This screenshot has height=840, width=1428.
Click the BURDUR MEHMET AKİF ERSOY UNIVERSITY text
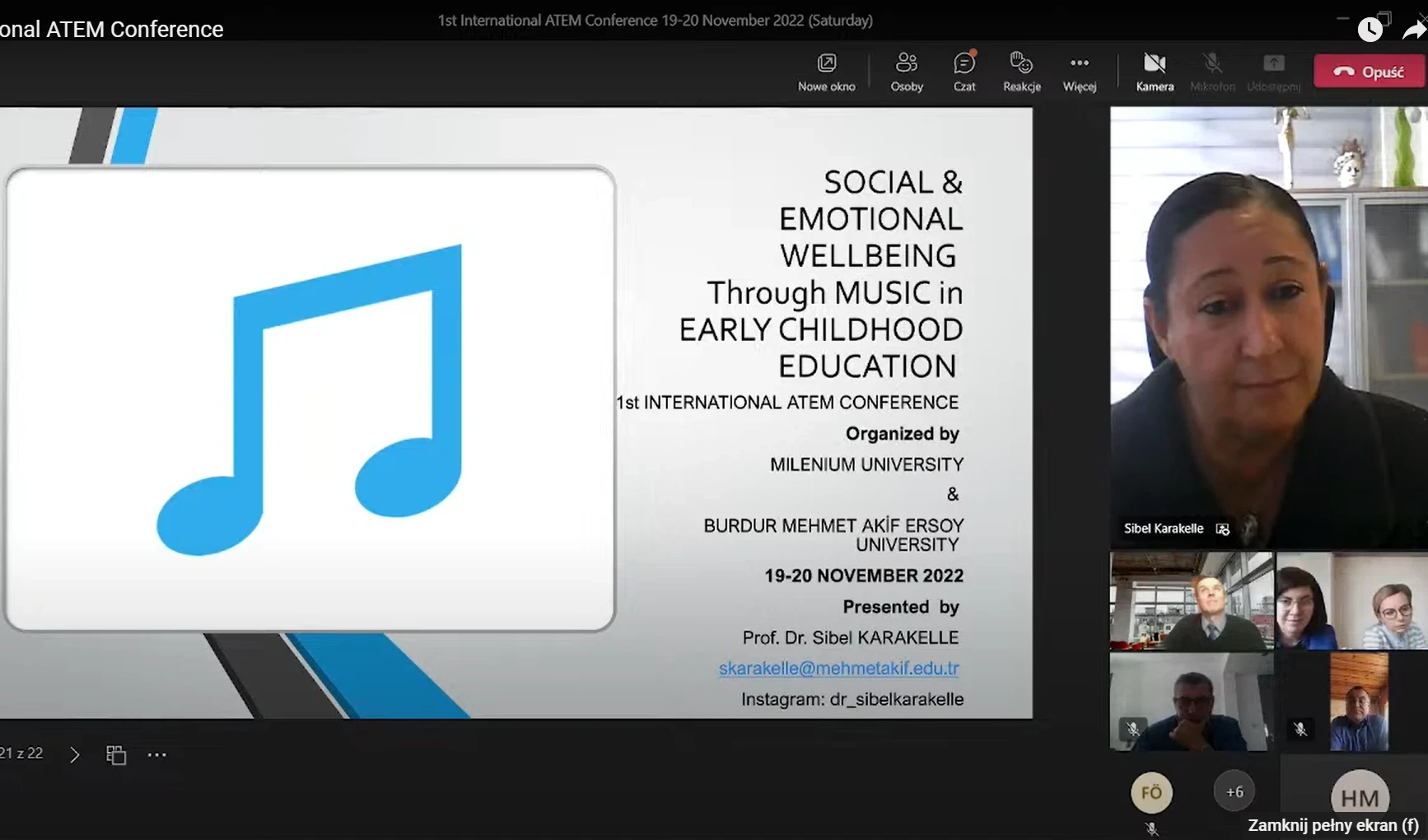[833, 535]
